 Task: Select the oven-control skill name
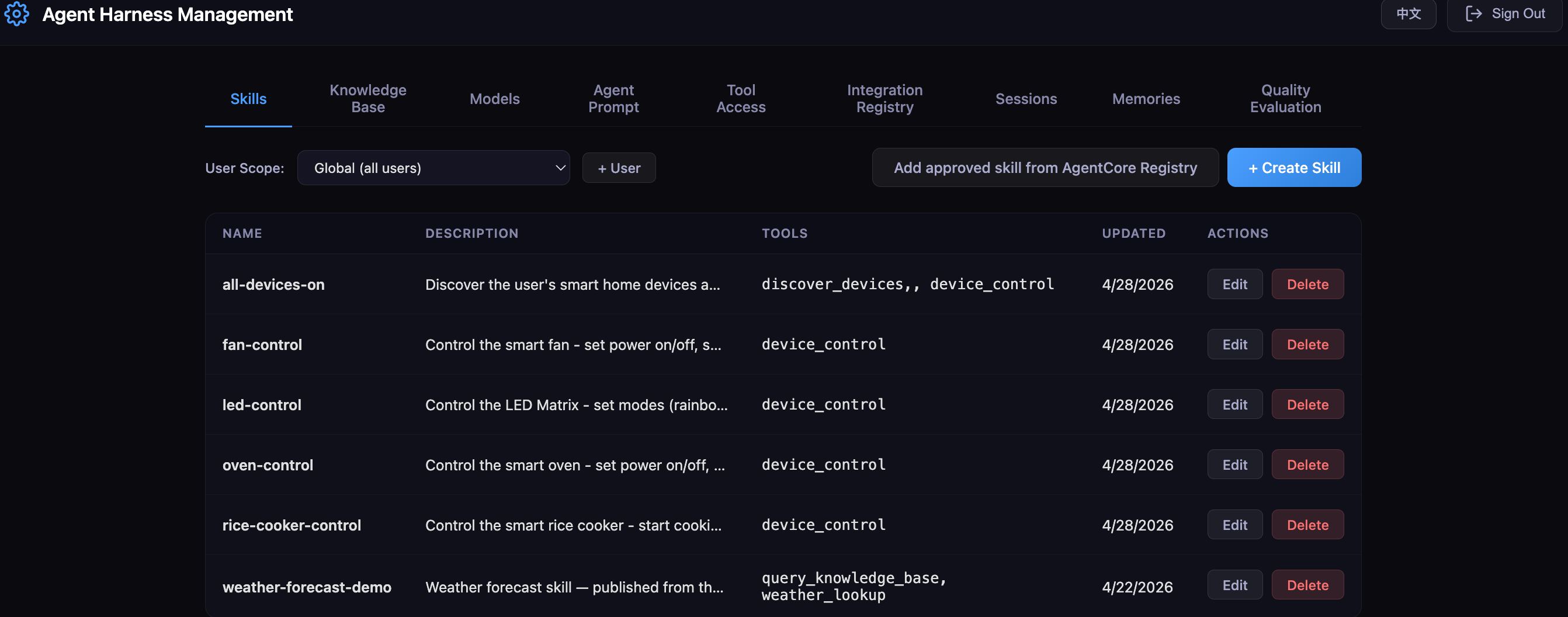267,465
